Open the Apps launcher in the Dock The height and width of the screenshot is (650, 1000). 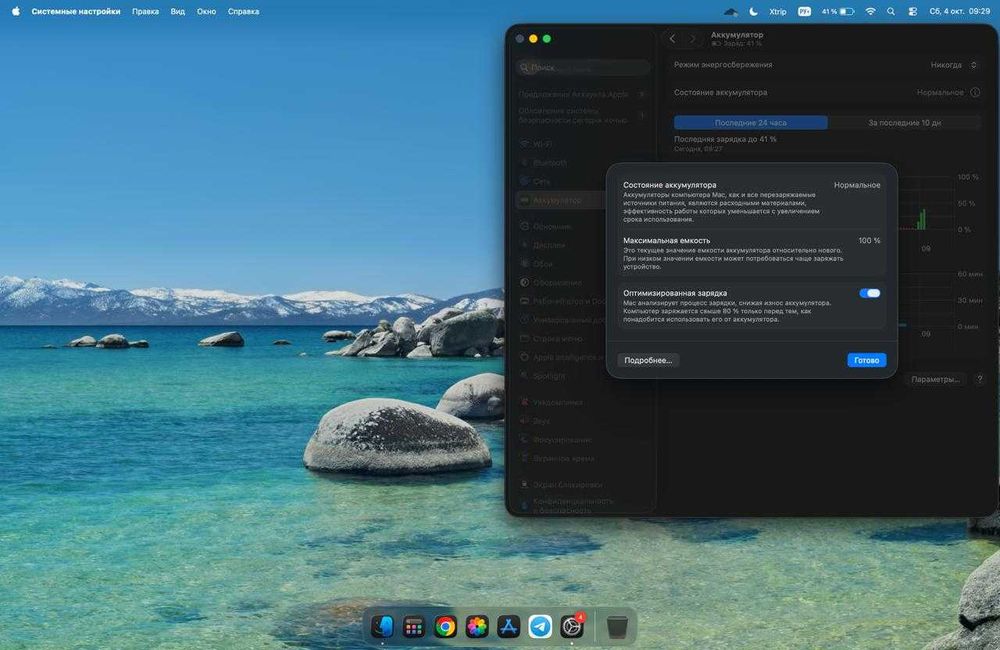[x=414, y=626]
